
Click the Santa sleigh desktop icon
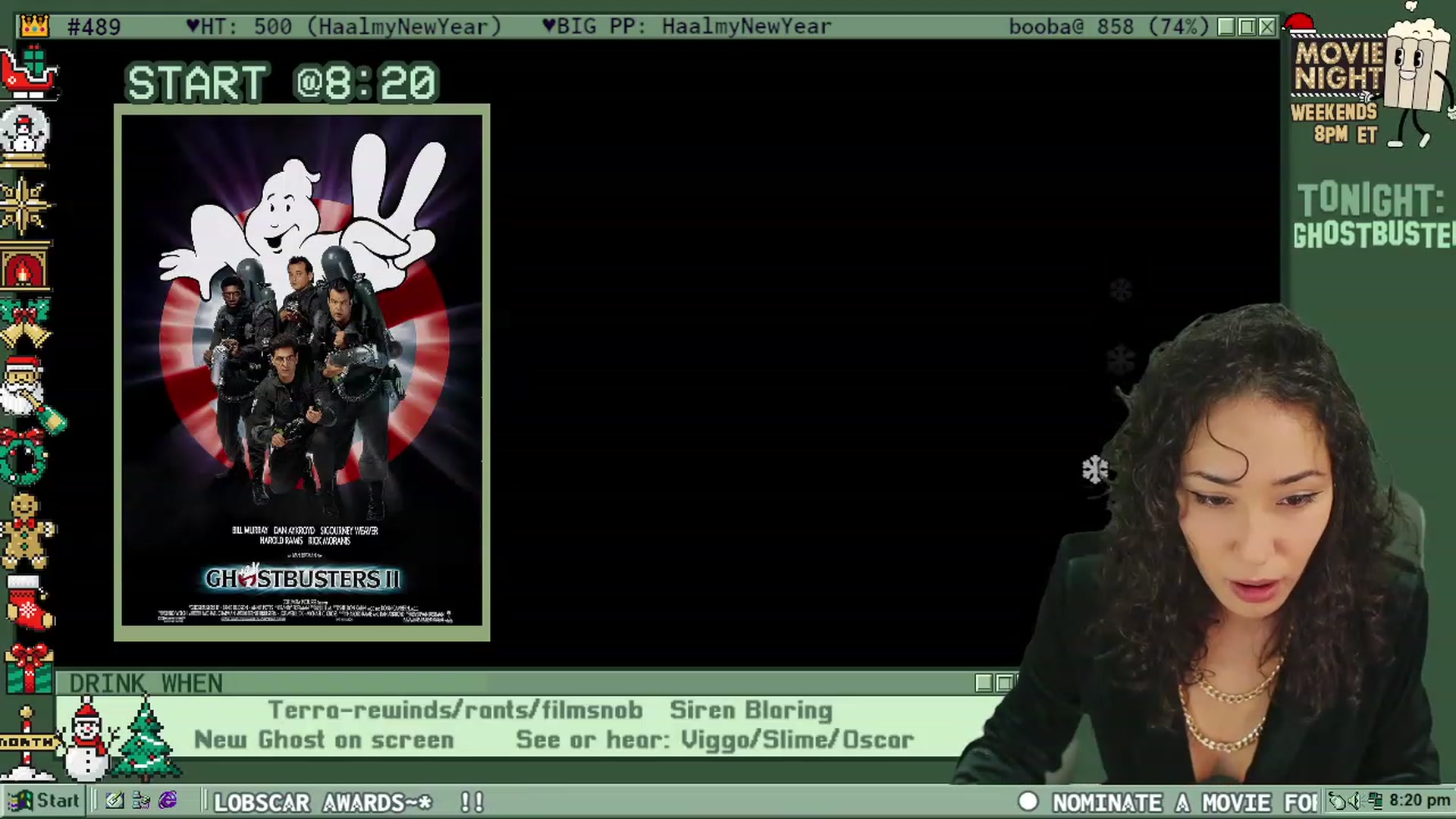pos(30,74)
